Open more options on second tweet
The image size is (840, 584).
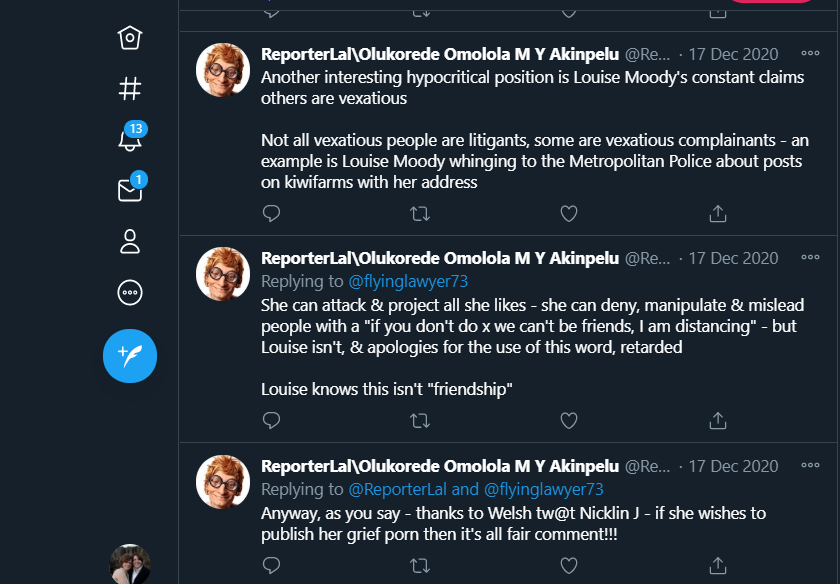point(810,258)
